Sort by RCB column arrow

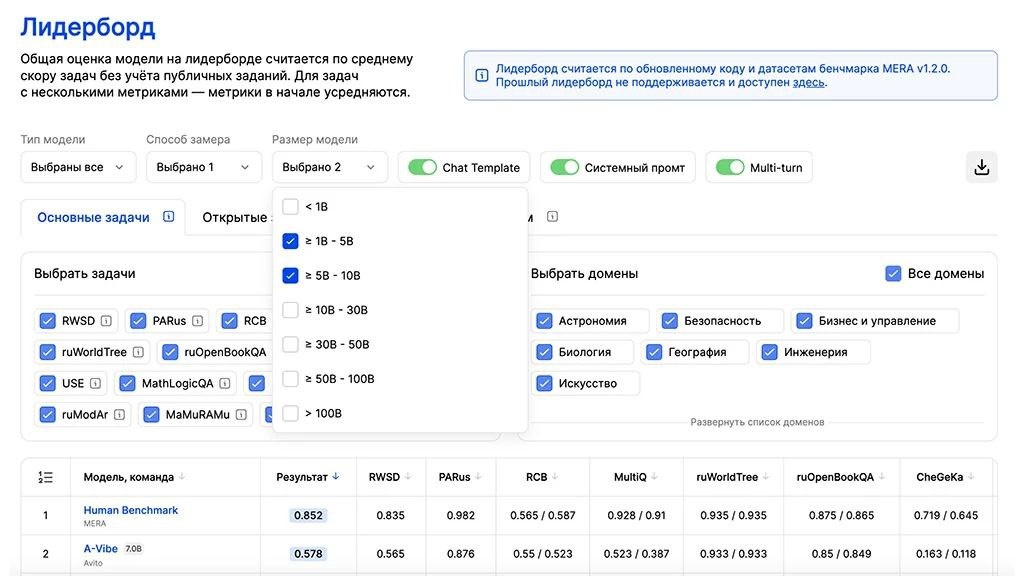coord(555,477)
